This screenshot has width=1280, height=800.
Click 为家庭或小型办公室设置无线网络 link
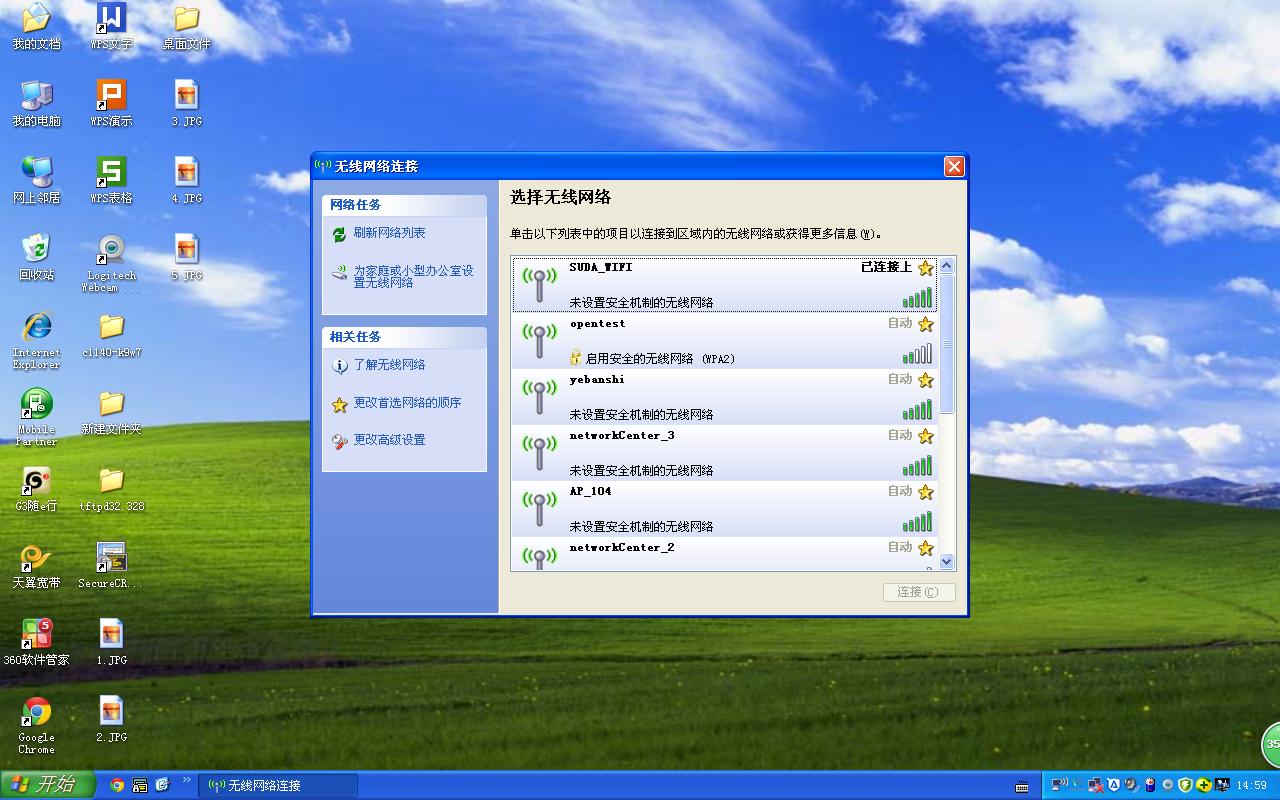point(413,277)
